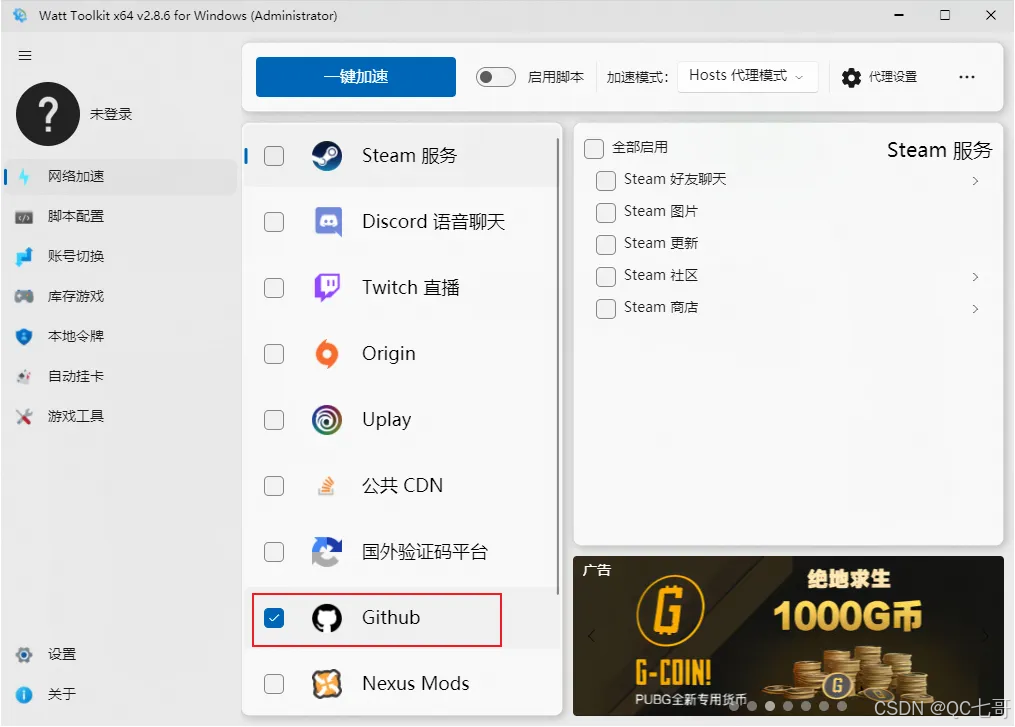Open the more options ellipsis menu
Viewport: 1015px width, 727px height.
coord(967,77)
